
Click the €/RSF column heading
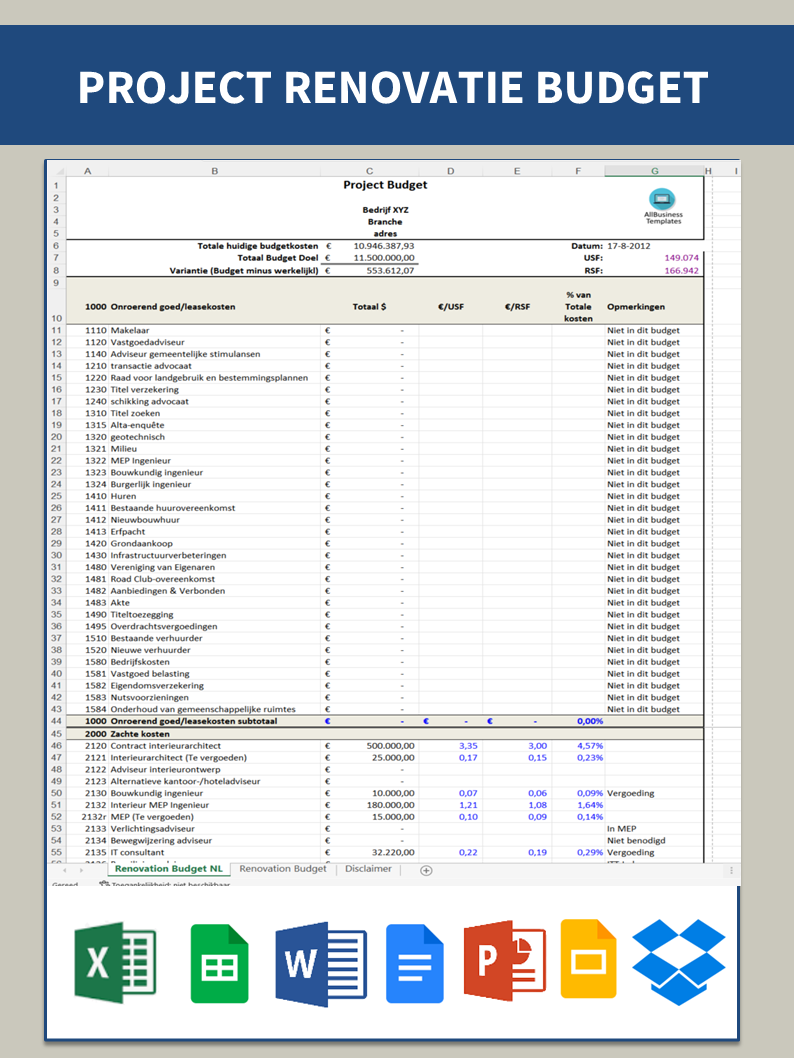517,306
